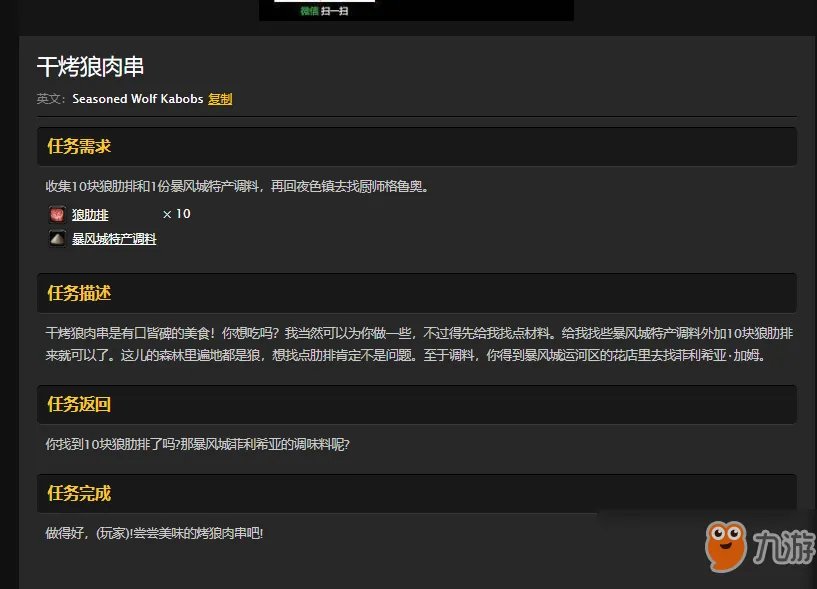Select the 任务返回 heading tab
Screen dimensions: 817x589
tap(80, 404)
